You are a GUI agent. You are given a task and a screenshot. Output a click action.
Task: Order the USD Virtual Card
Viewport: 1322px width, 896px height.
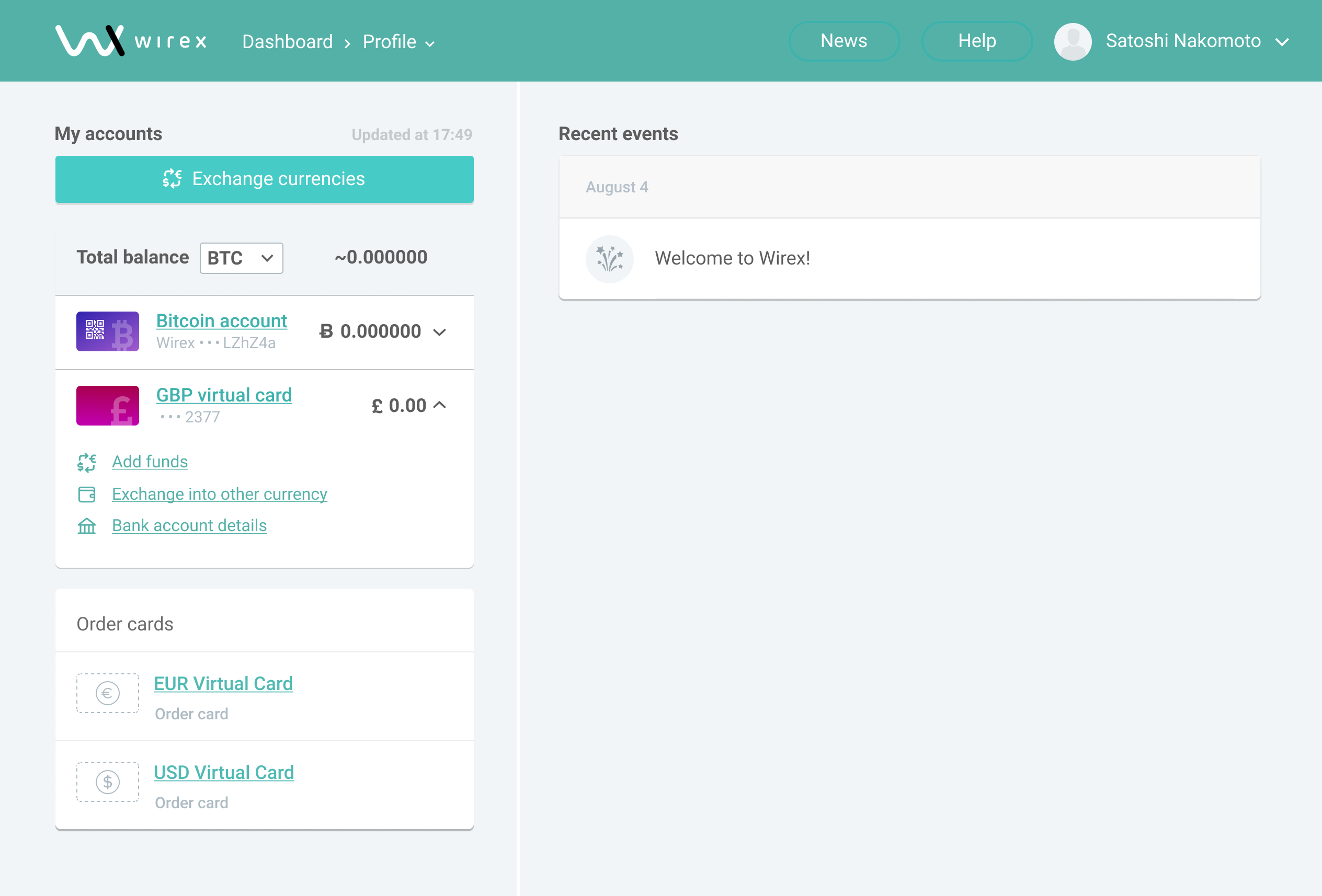(224, 772)
